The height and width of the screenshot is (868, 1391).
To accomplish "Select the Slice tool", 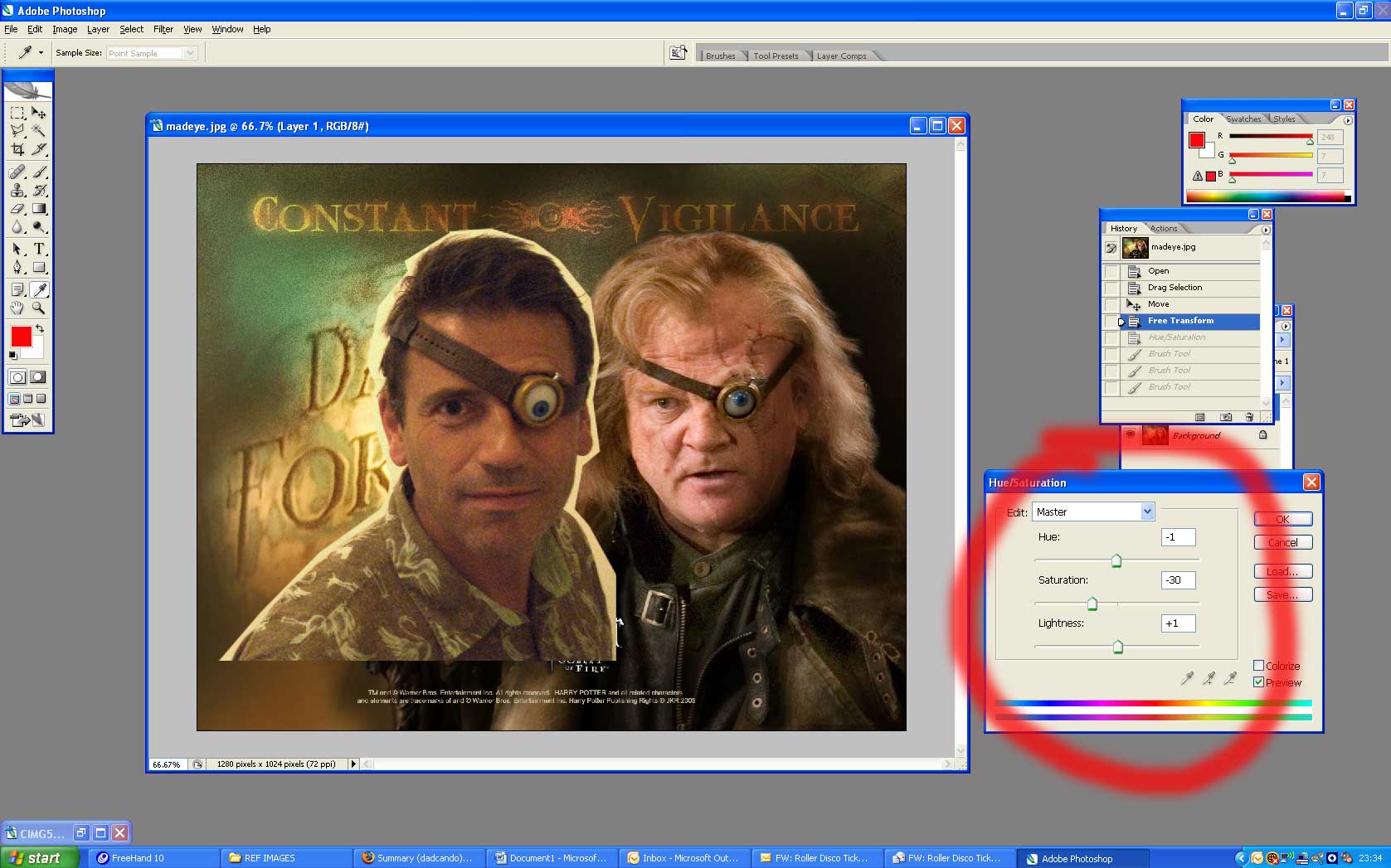I will point(39,149).
